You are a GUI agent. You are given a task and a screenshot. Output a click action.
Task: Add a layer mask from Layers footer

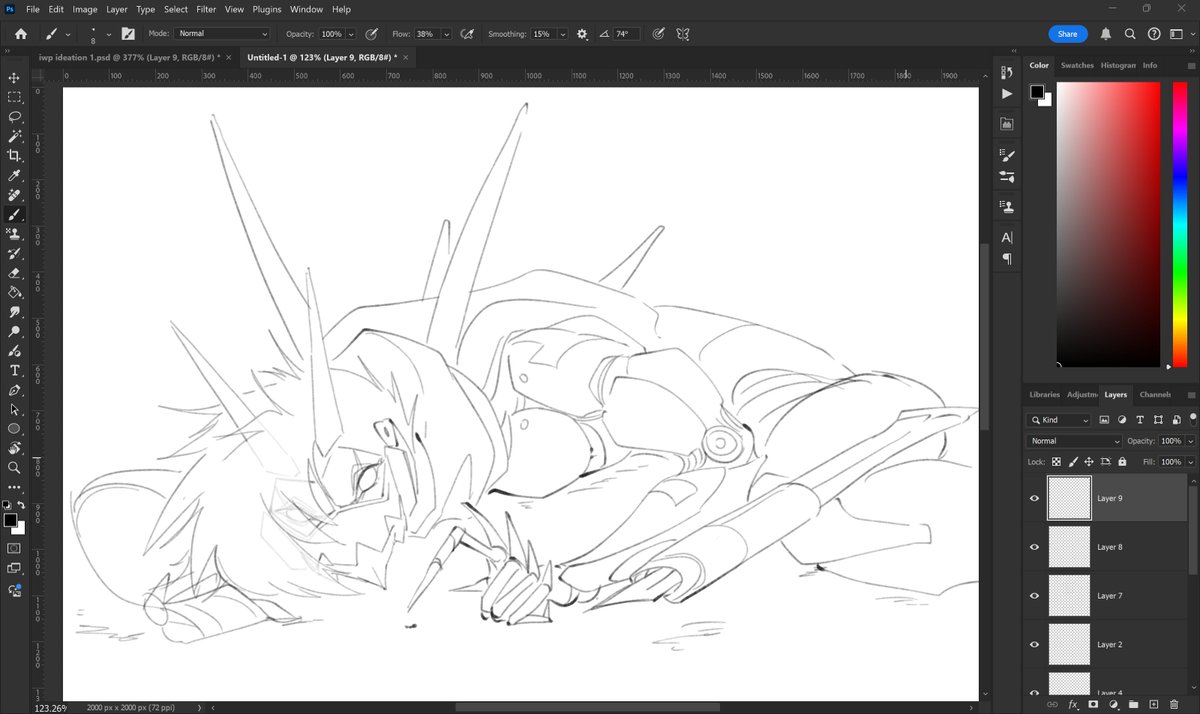[x=1093, y=704]
